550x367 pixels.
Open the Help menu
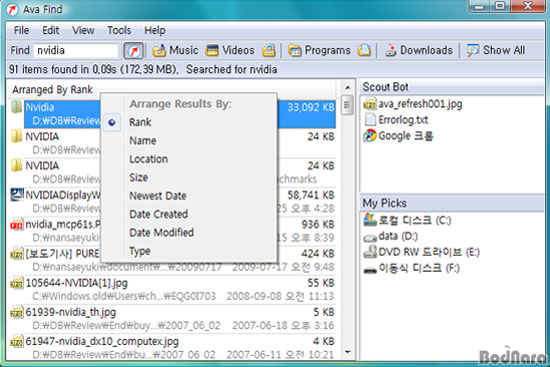coord(155,31)
